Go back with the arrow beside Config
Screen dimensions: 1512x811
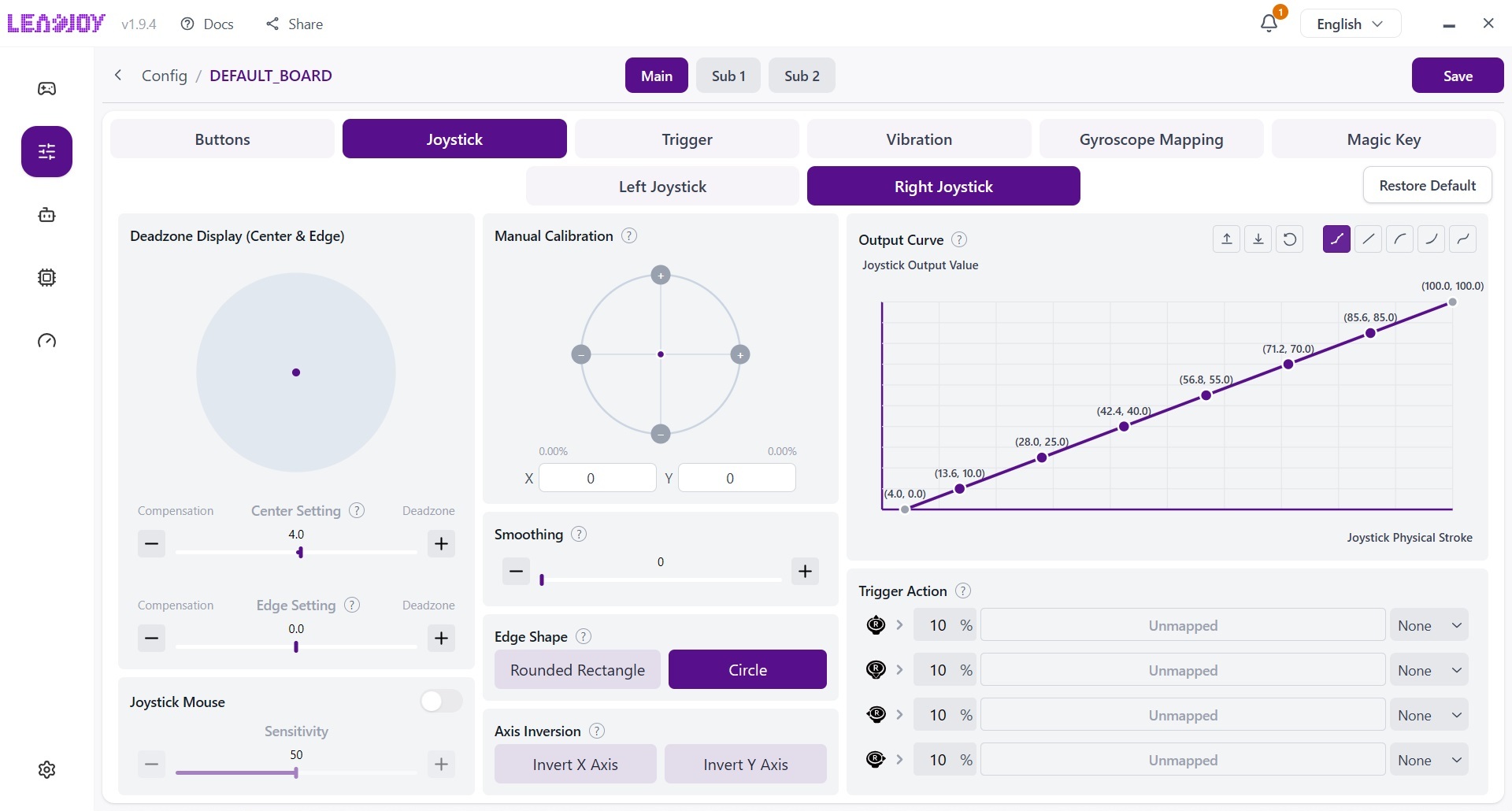[118, 75]
